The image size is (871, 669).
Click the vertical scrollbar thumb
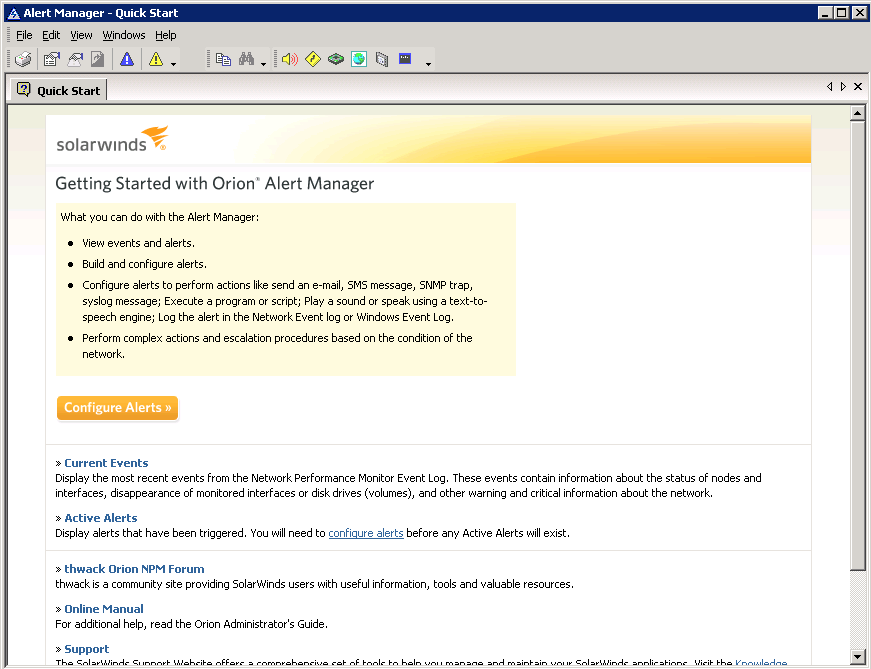(x=858, y=346)
